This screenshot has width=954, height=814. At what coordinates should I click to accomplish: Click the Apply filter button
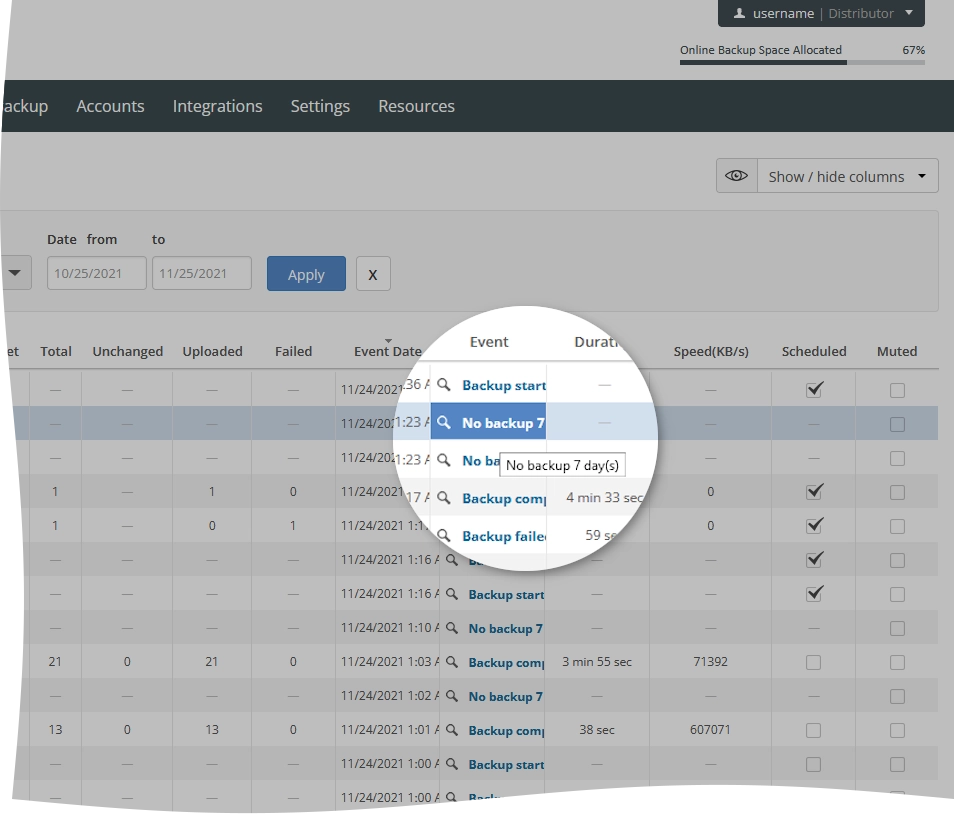tap(306, 274)
